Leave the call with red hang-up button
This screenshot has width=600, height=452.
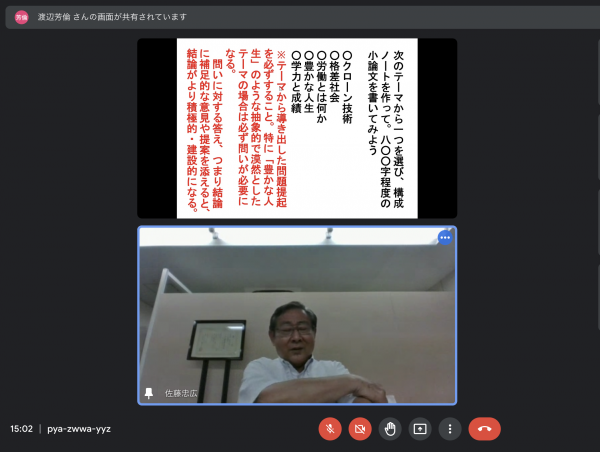[x=484, y=429]
